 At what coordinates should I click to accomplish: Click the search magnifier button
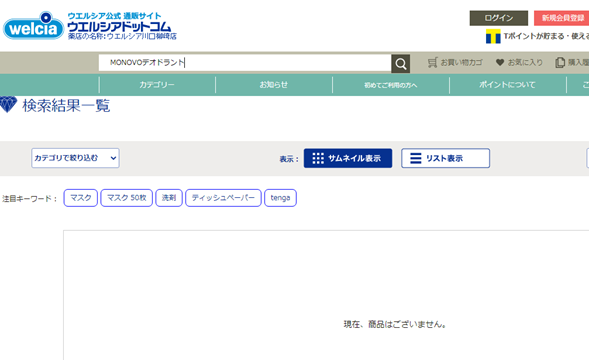click(x=400, y=64)
